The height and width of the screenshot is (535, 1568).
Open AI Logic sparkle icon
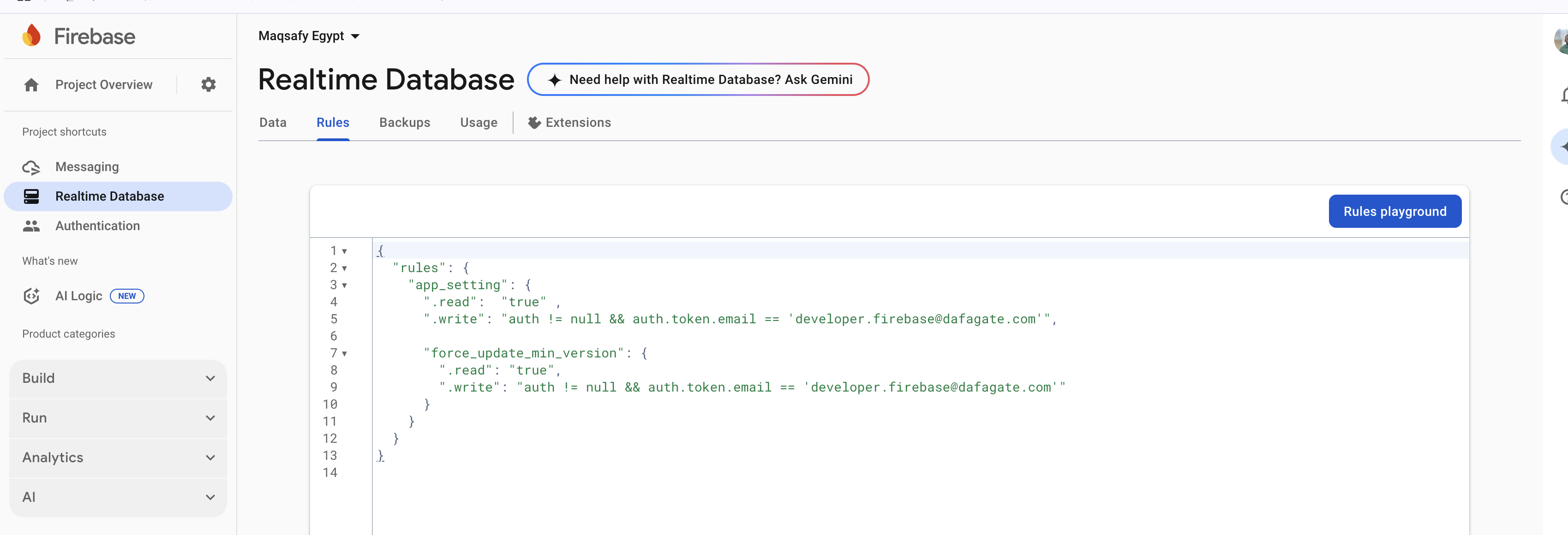click(x=32, y=296)
